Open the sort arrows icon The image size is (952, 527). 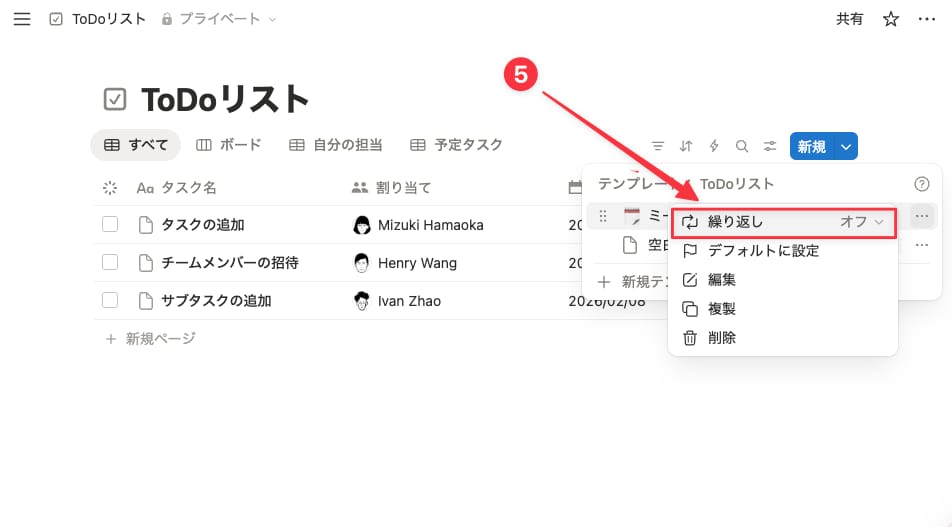coord(685,146)
